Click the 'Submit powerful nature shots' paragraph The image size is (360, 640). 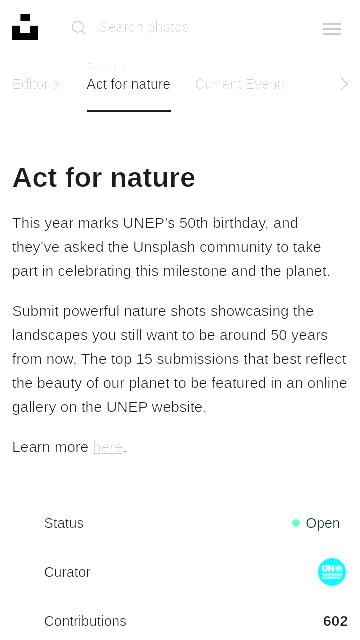click(x=179, y=359)
